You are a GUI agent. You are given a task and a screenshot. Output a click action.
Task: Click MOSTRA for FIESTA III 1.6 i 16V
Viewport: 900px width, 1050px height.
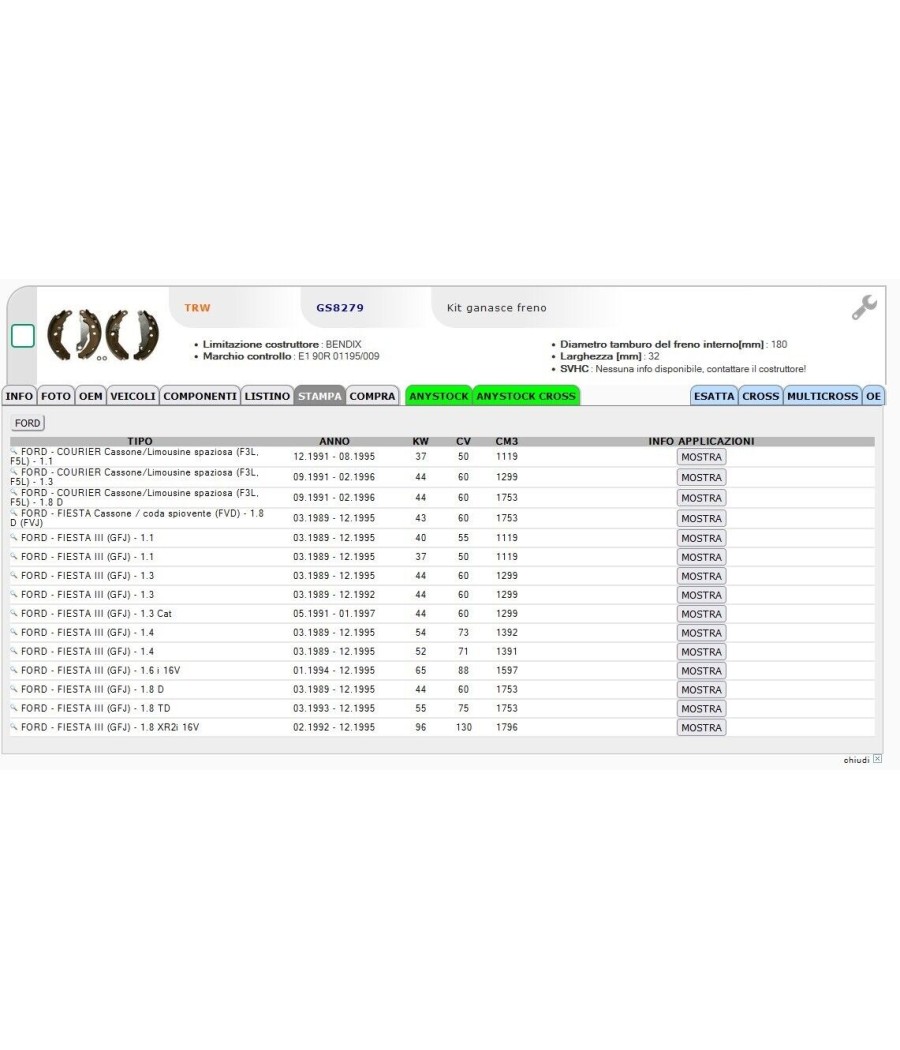coord(701,670)
